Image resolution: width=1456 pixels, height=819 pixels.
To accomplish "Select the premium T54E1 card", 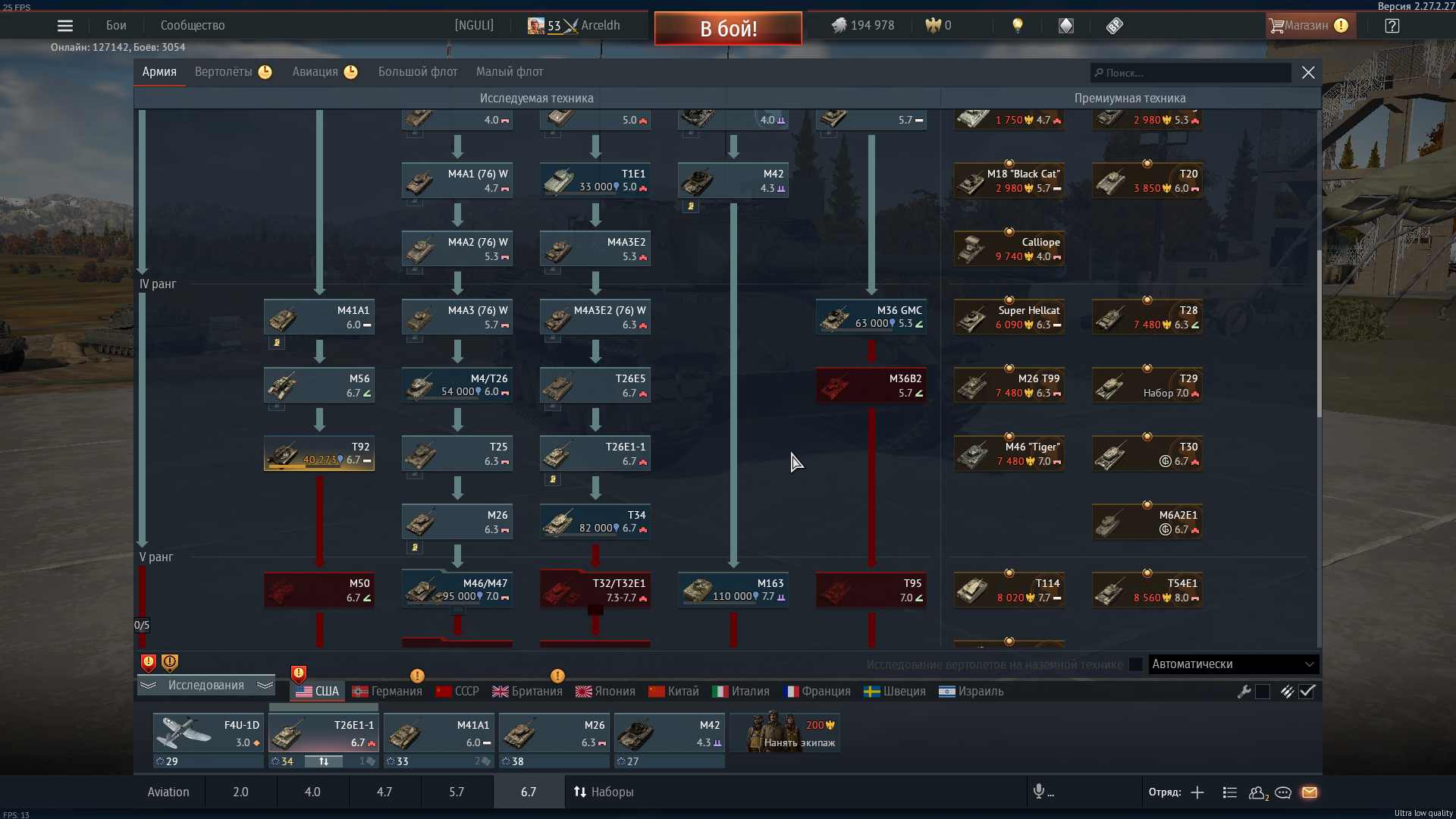I will (x=1147, y=590).
